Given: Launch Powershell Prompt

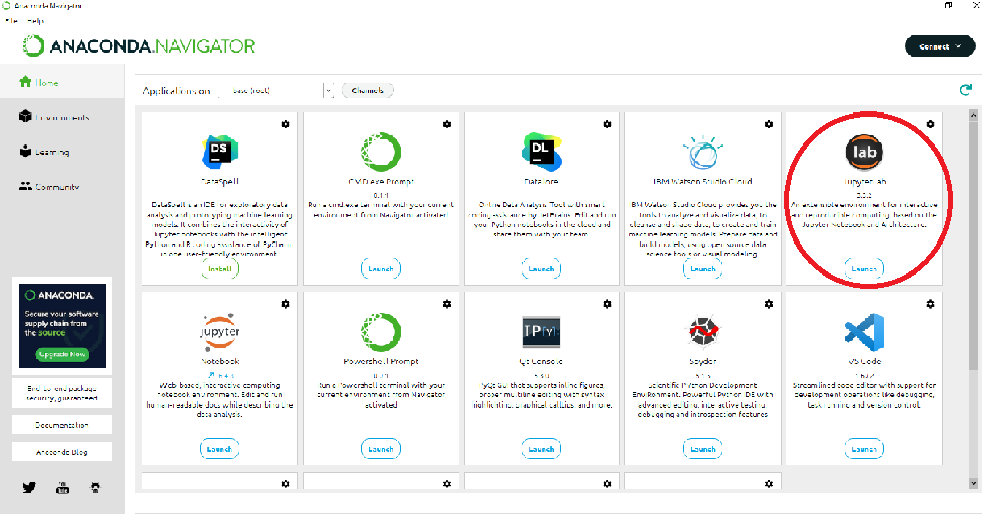Looking at the screenshot, I should click(x=381, y=449).
